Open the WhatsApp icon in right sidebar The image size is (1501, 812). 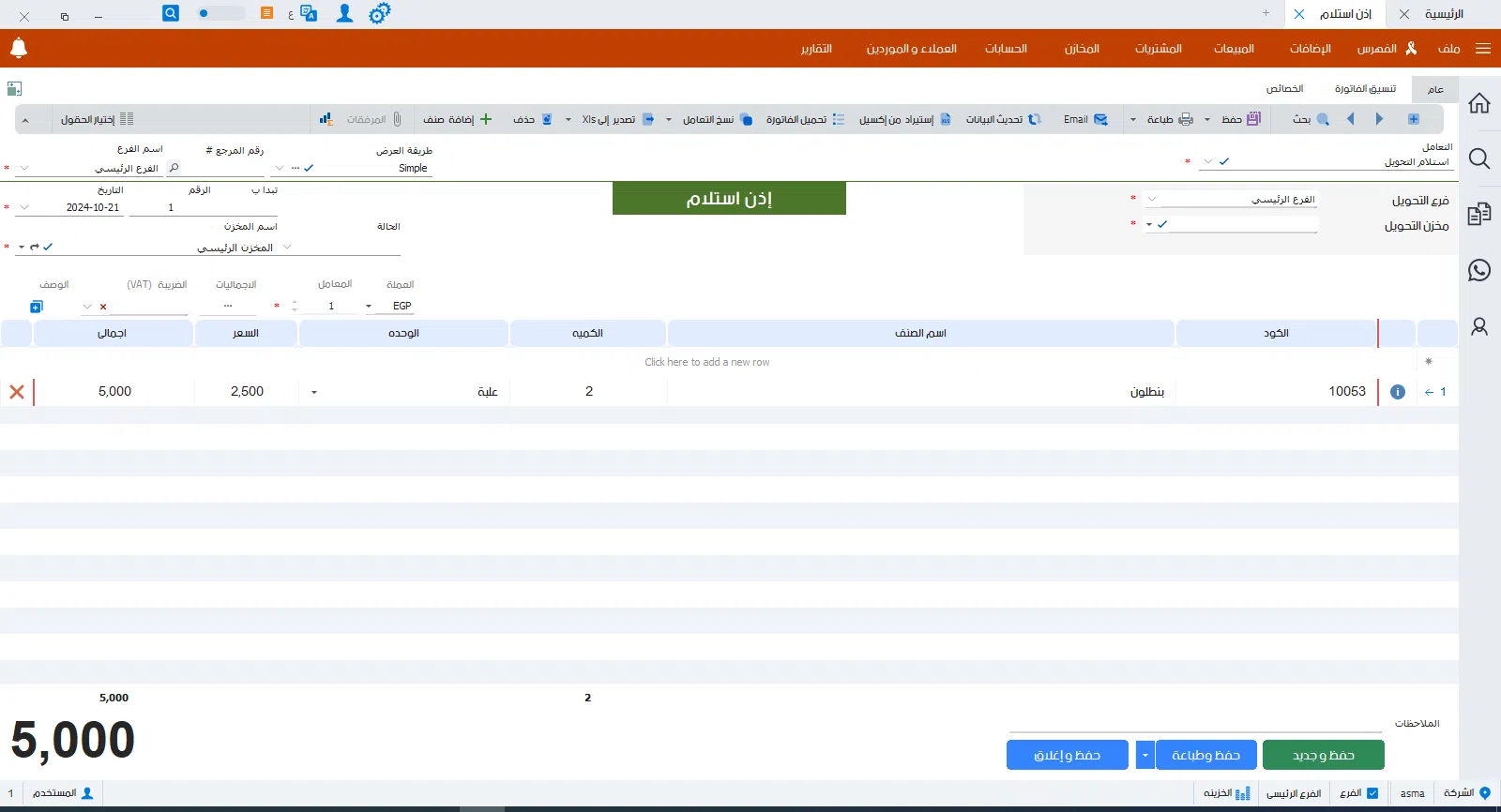point(1479,270)
